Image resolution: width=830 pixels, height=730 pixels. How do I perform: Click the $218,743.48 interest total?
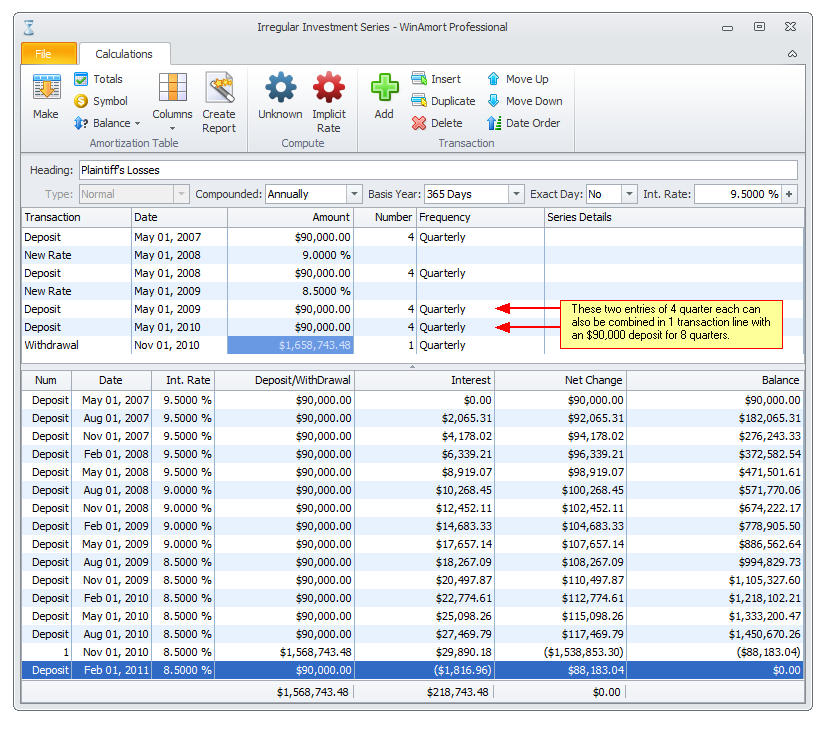coord(457,692)
